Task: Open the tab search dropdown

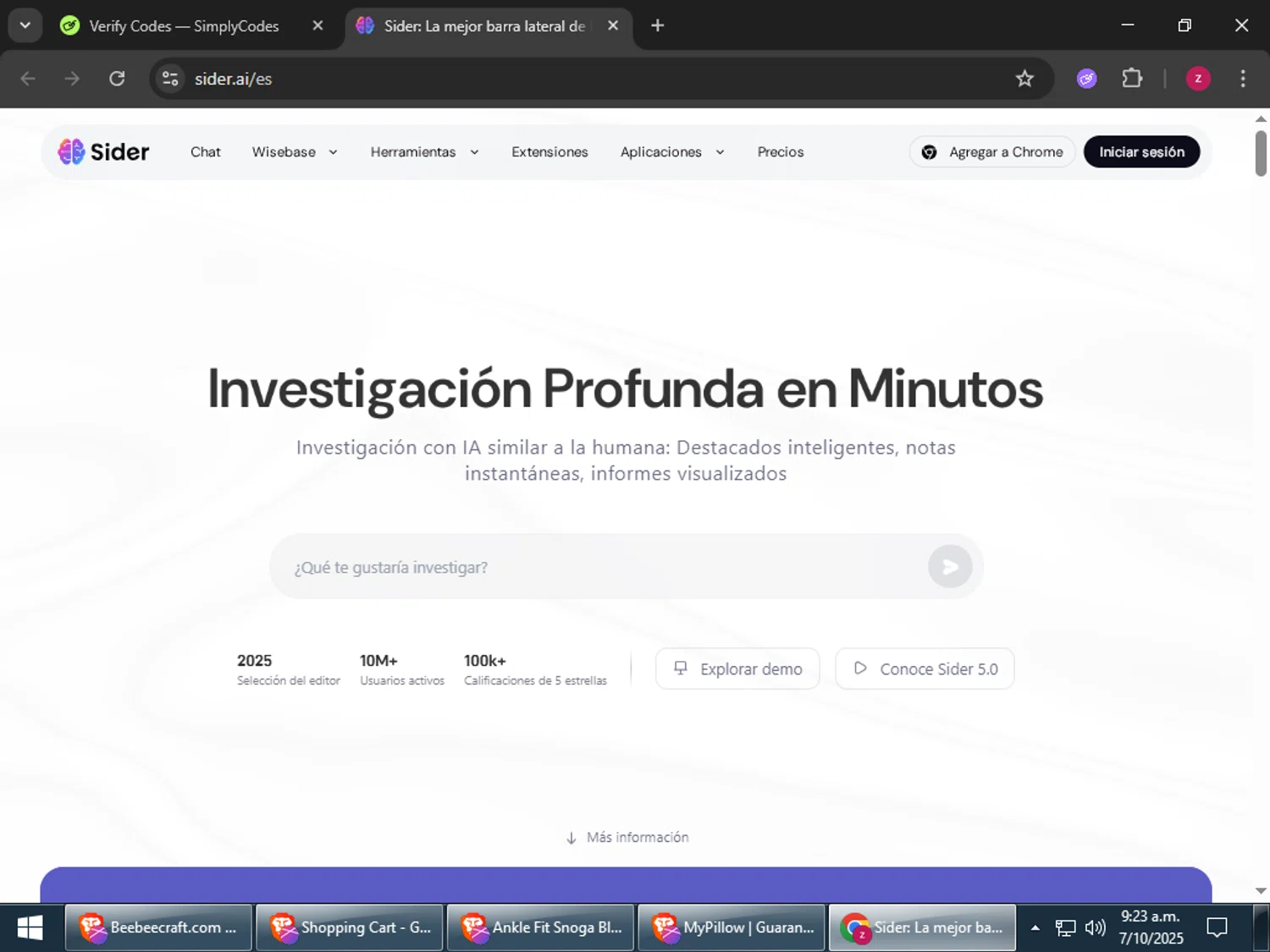Action: 25,25
